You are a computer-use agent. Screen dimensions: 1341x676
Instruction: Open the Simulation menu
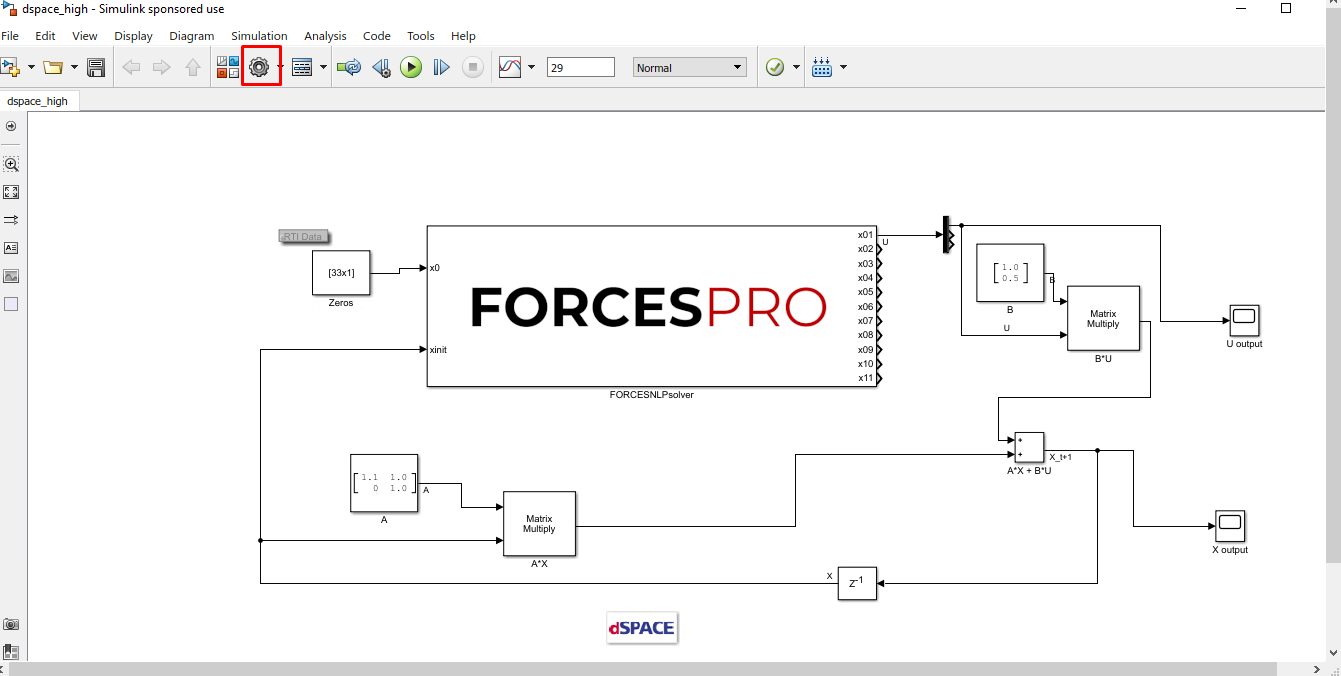(259, 36)
